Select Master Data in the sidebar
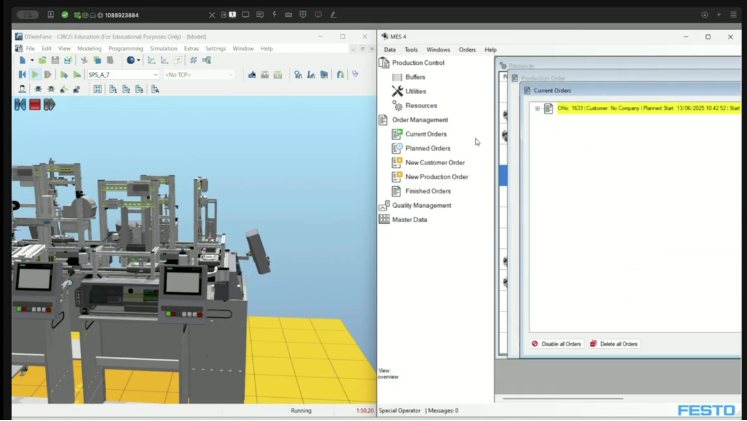The height and width of the screenshot is (421, 747). click(x=409, y=219)
